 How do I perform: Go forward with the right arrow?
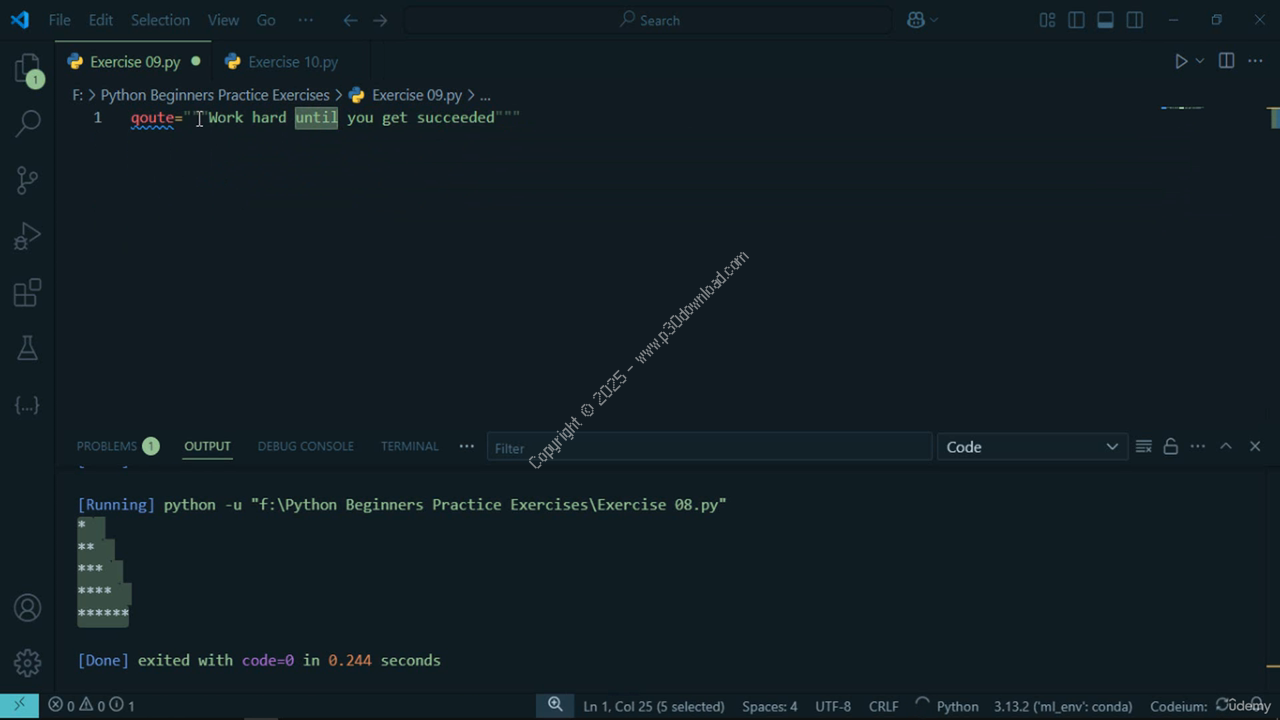tap(380, 20)
